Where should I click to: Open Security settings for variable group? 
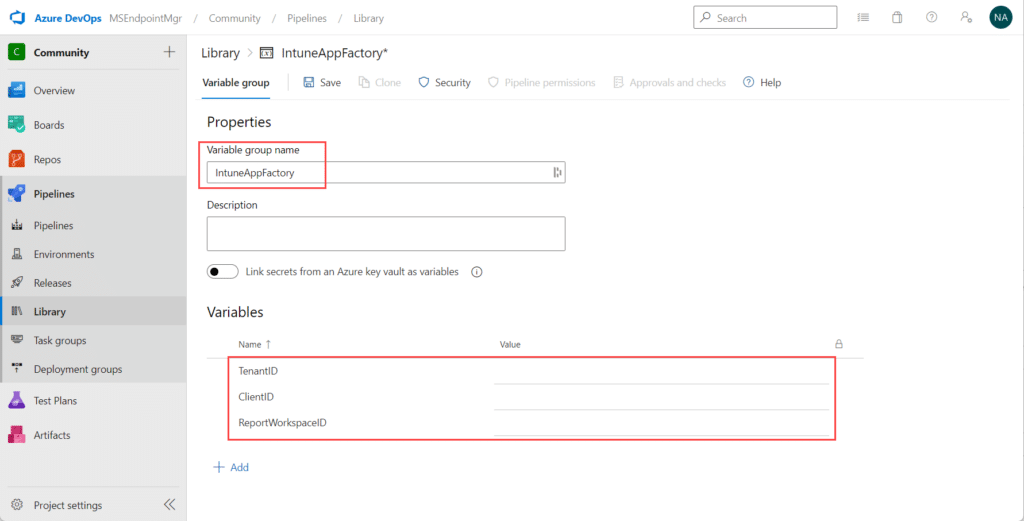(x=444, y=82)
